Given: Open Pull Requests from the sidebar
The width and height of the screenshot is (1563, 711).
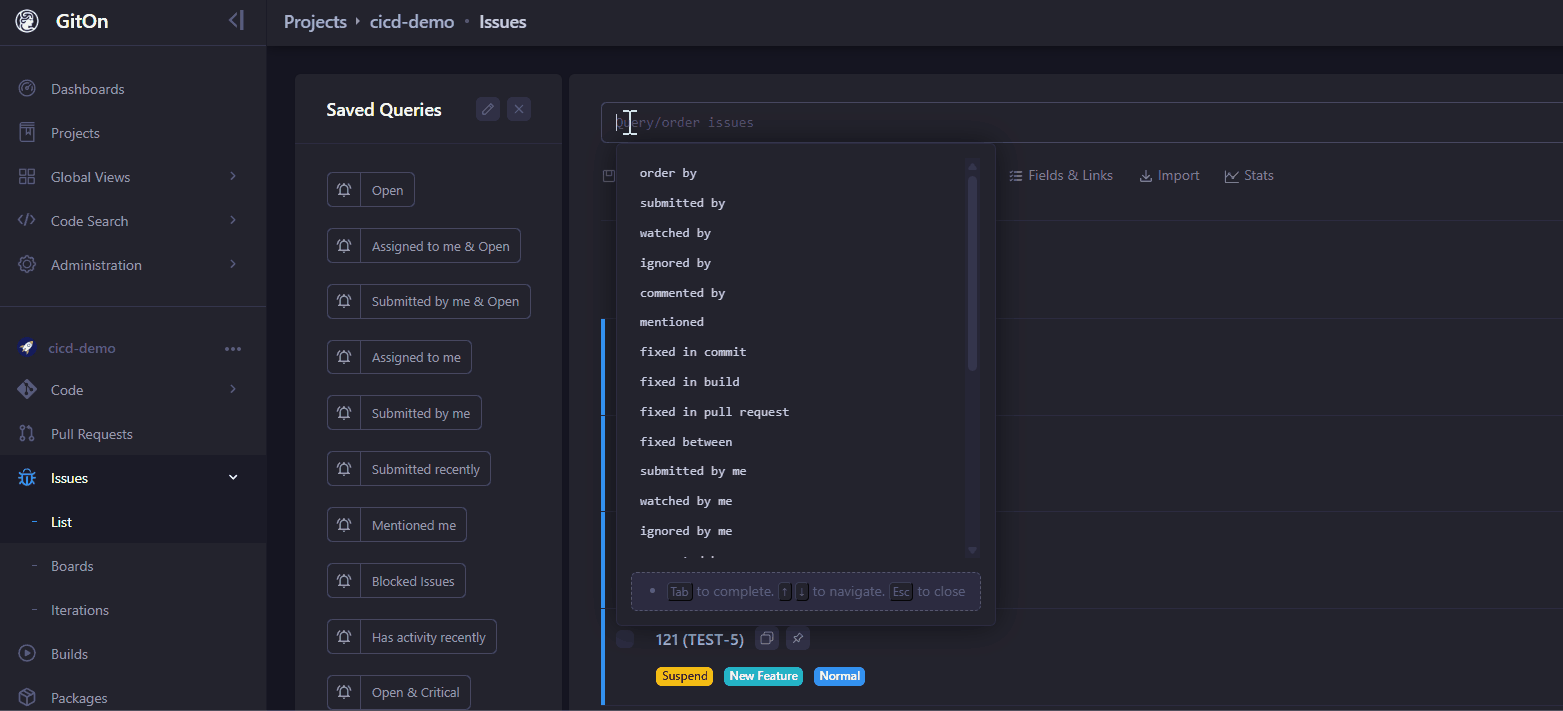Looking at the screenshot, I should [x=91, y=434].
